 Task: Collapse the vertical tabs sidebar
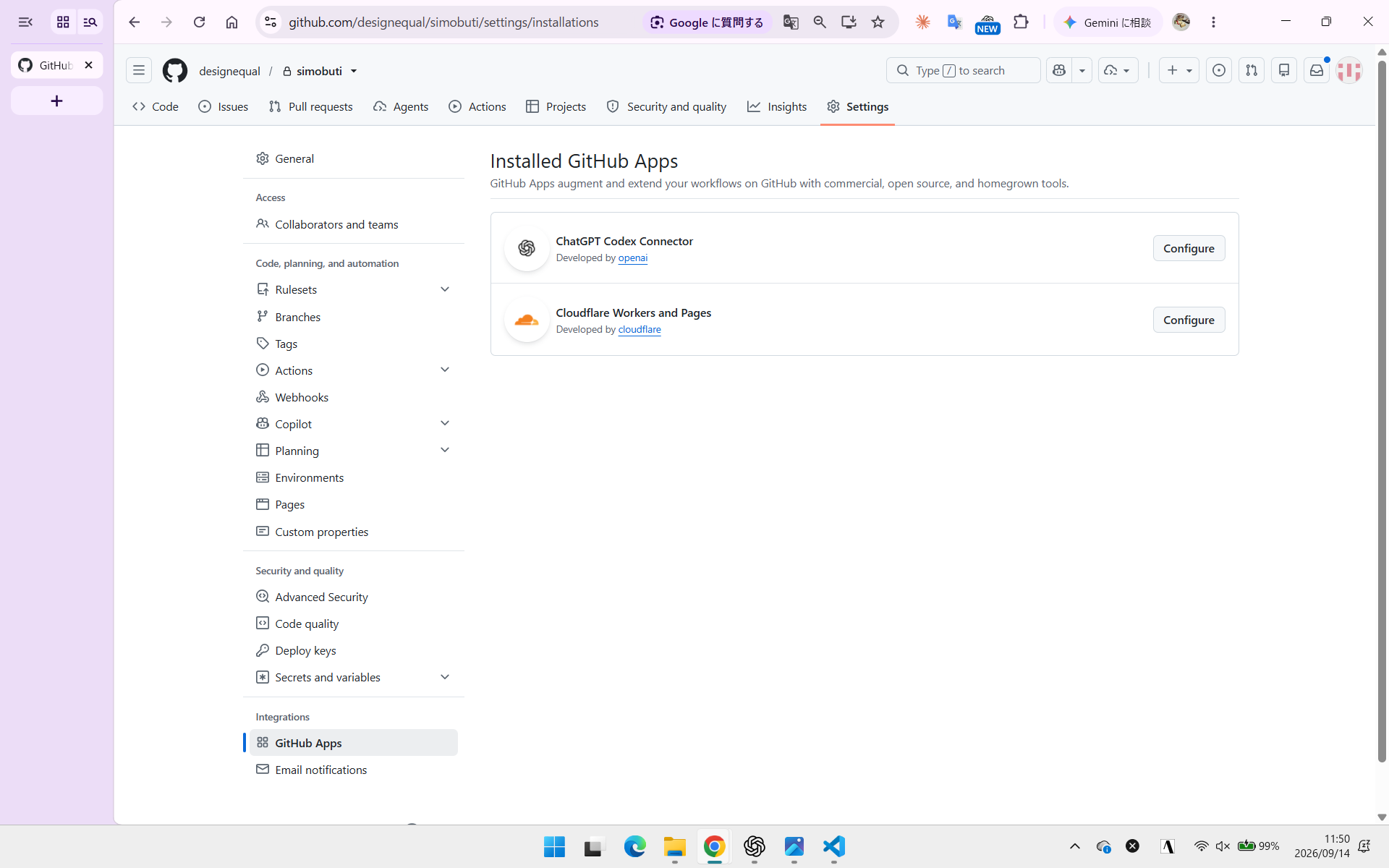(x=25, y=22)
